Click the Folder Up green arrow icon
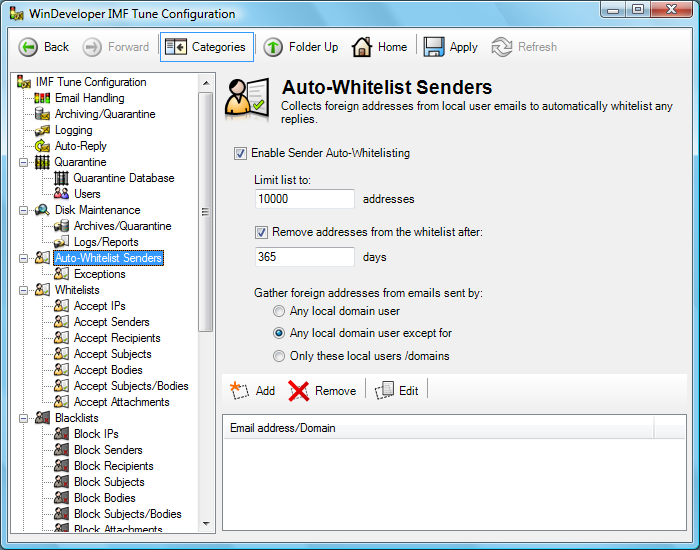This screenshot has width=700, height=550. pos(273,47)
